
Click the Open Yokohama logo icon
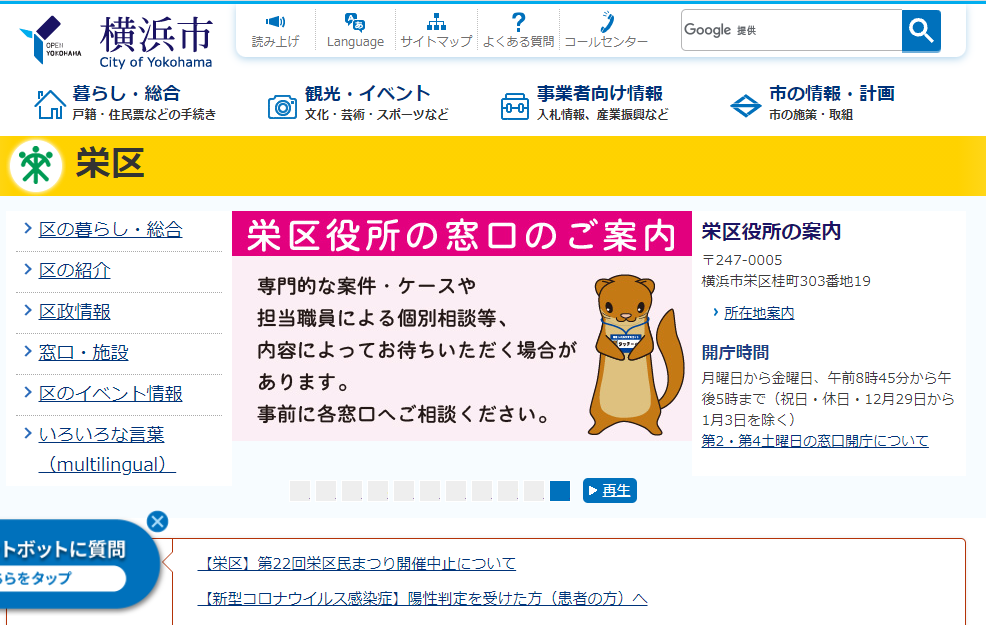[x=50, y=40]
